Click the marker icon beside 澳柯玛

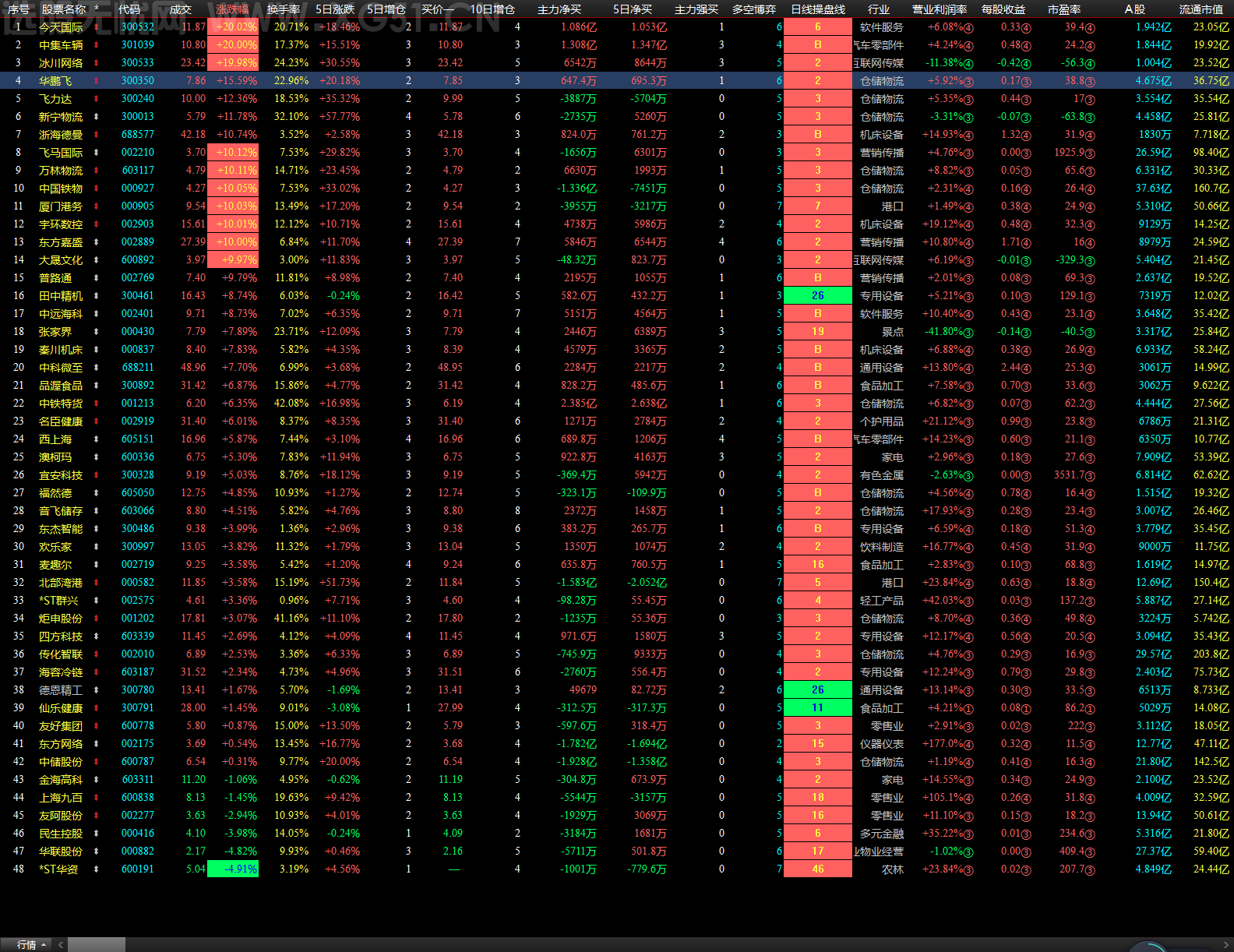[x=97, y=457]
